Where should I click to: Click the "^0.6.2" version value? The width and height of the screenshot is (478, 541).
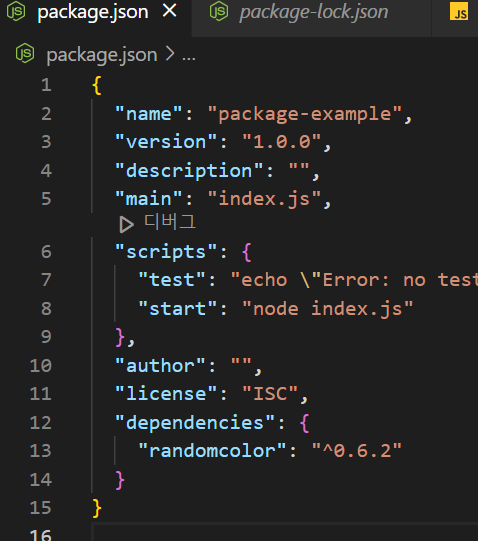(x=357, y=451)
